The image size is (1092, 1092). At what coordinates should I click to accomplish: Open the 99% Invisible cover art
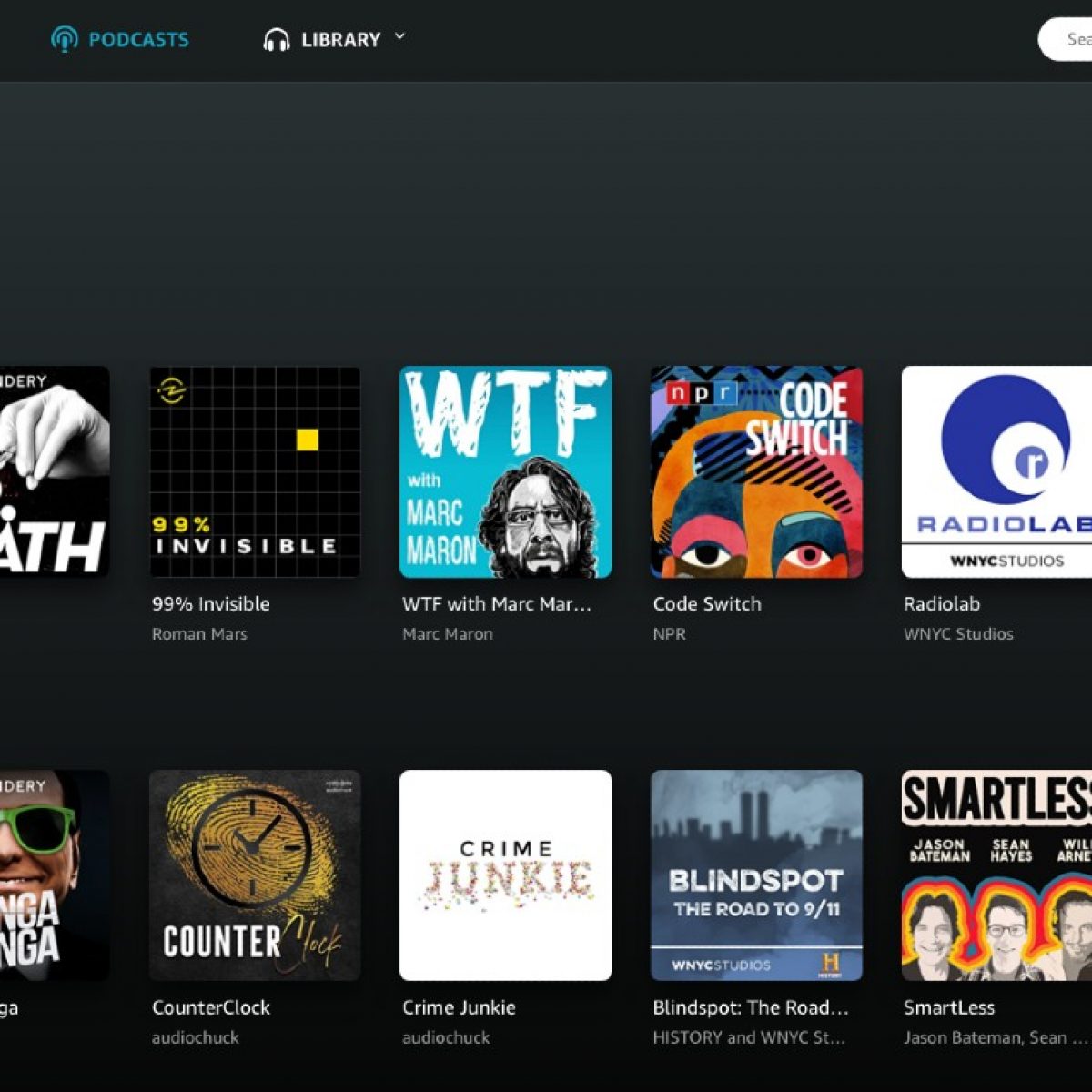[255, 472]
